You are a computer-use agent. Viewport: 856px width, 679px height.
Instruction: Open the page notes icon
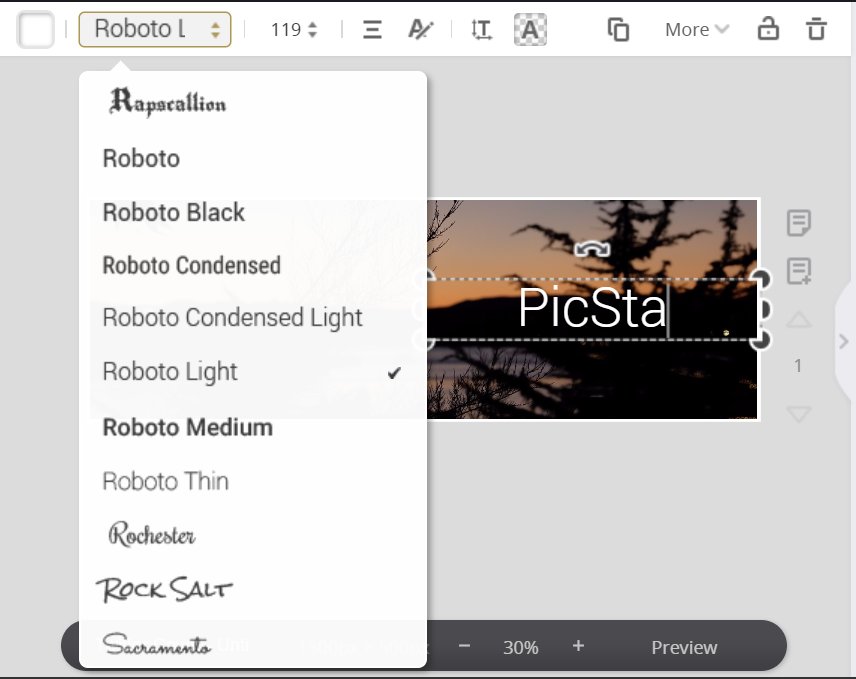798,223
